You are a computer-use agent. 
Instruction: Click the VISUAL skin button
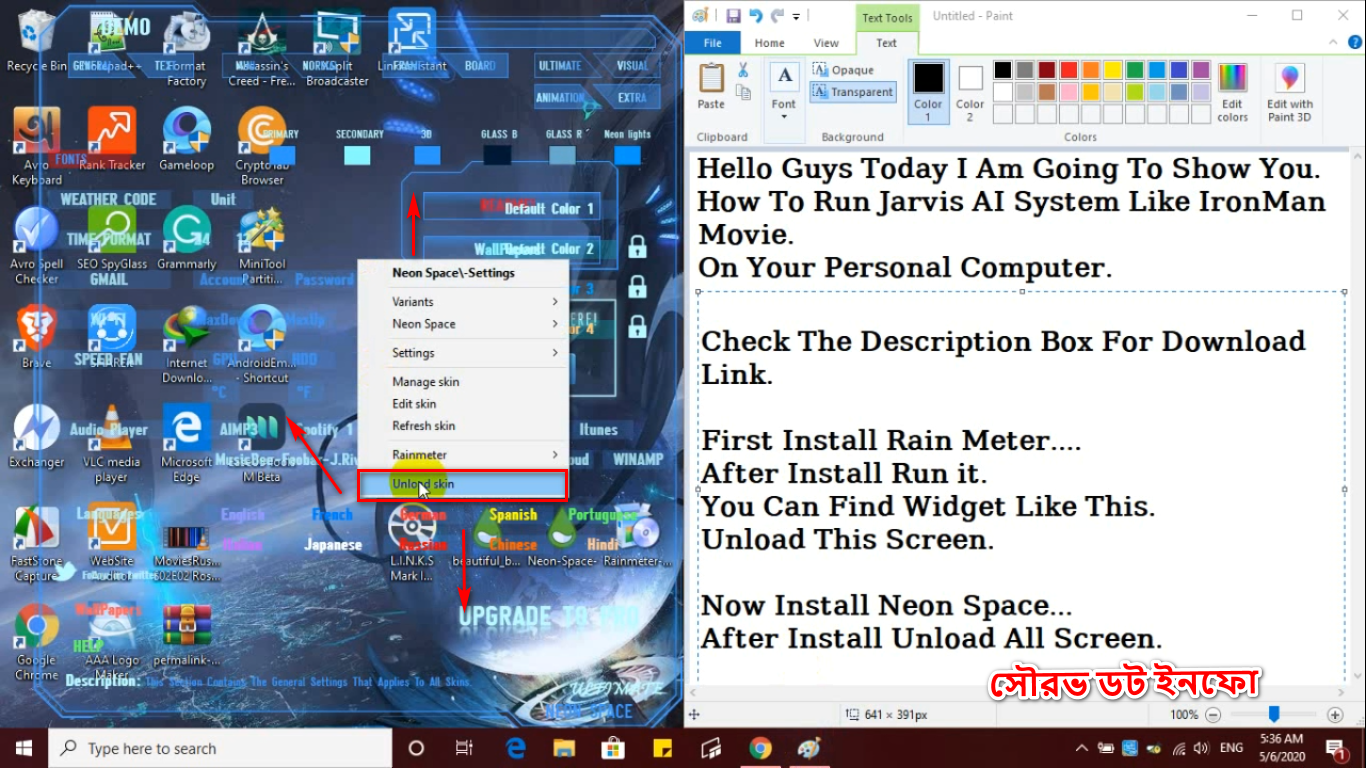(x=632, y=66)
